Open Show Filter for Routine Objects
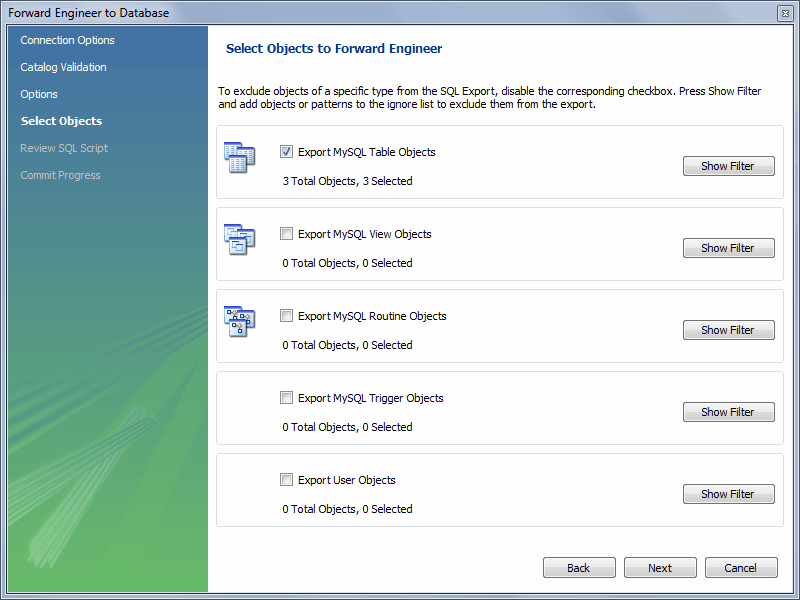Image resolution: width=800 pixels, height=600 pixels. tap(728, 330)
